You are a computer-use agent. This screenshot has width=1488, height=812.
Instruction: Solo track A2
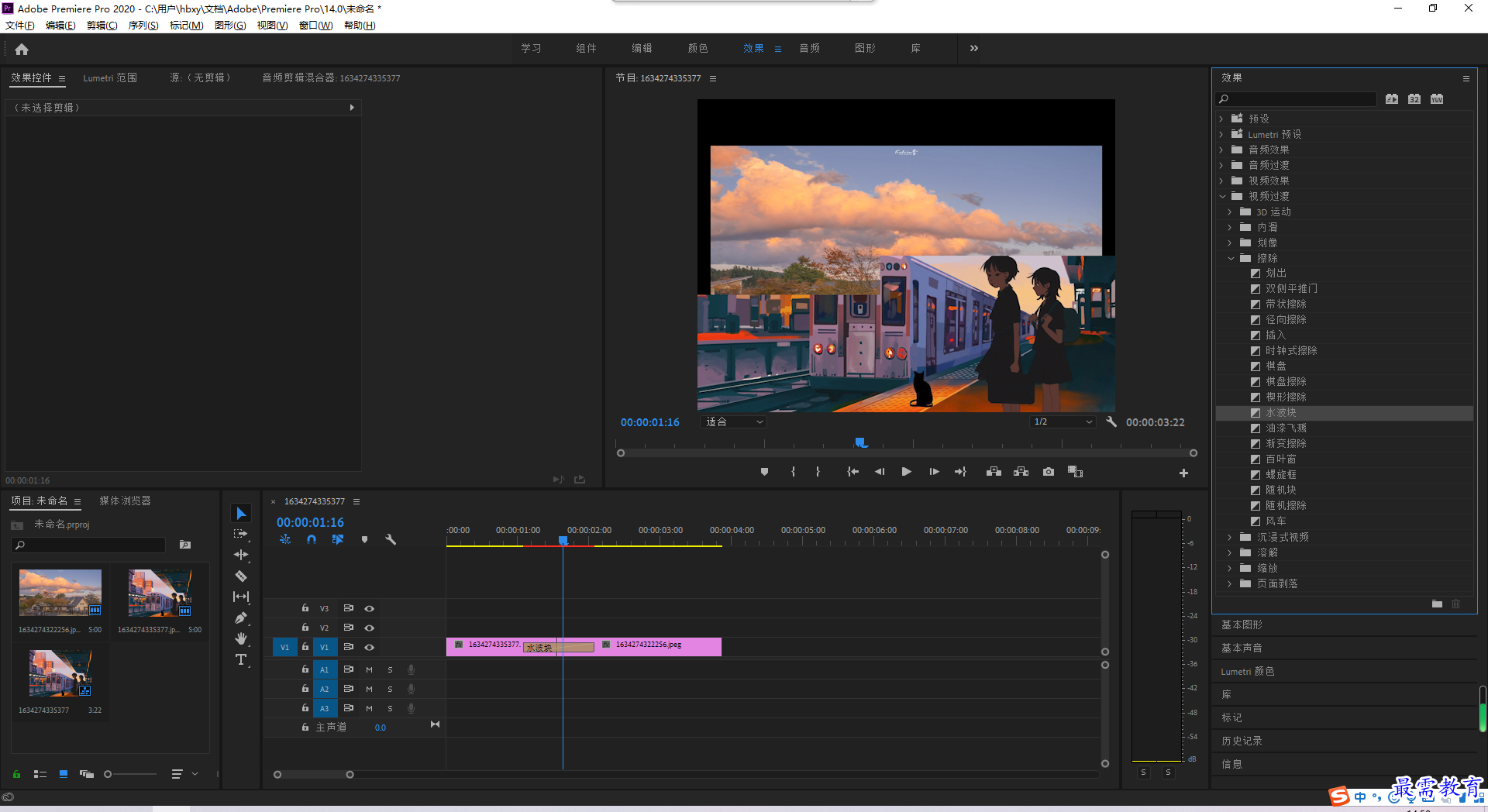click(x=390, y=689)
